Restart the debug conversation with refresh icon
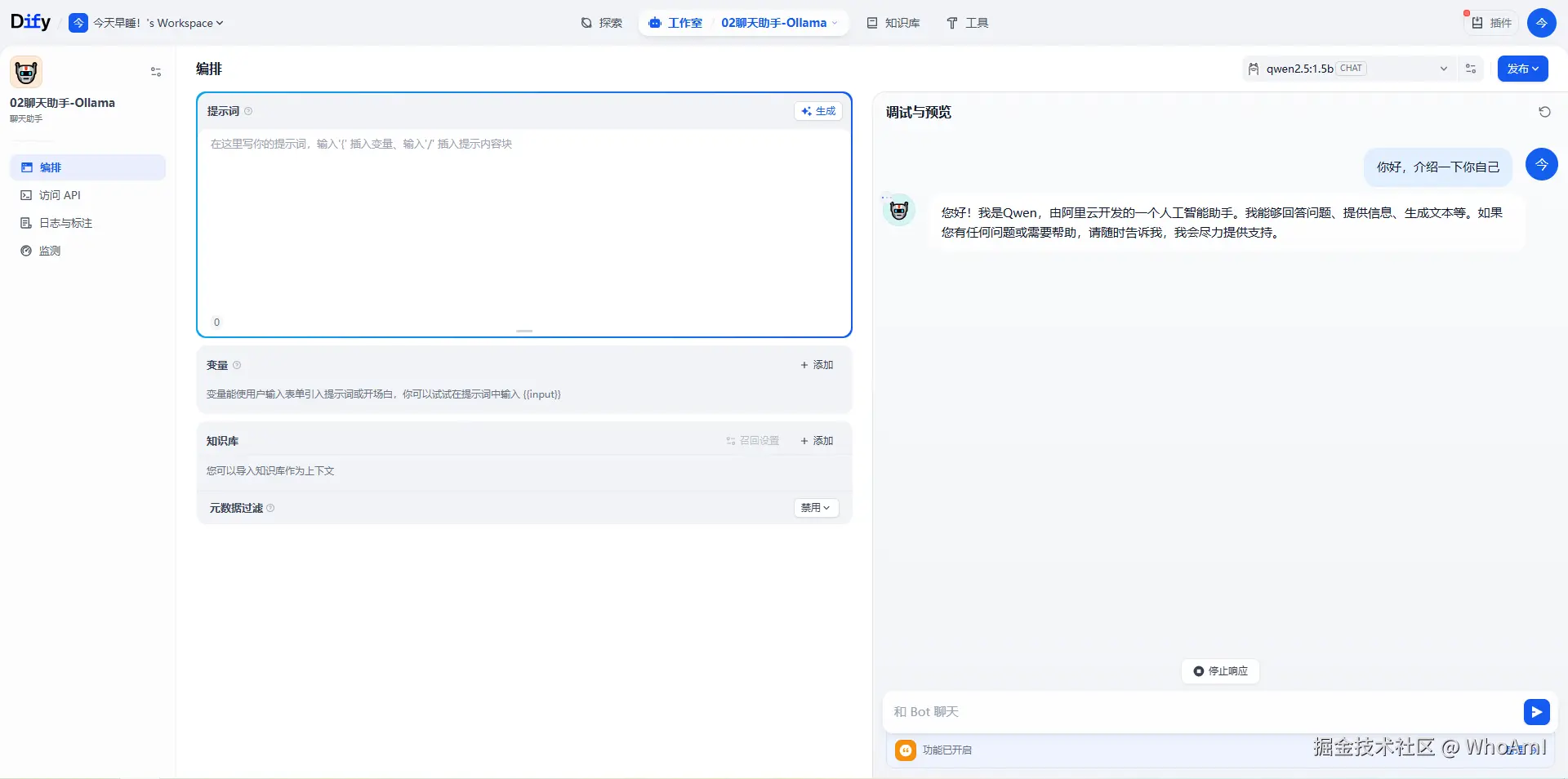This screenshot has height=779, width=1568. coord(1544,112)
